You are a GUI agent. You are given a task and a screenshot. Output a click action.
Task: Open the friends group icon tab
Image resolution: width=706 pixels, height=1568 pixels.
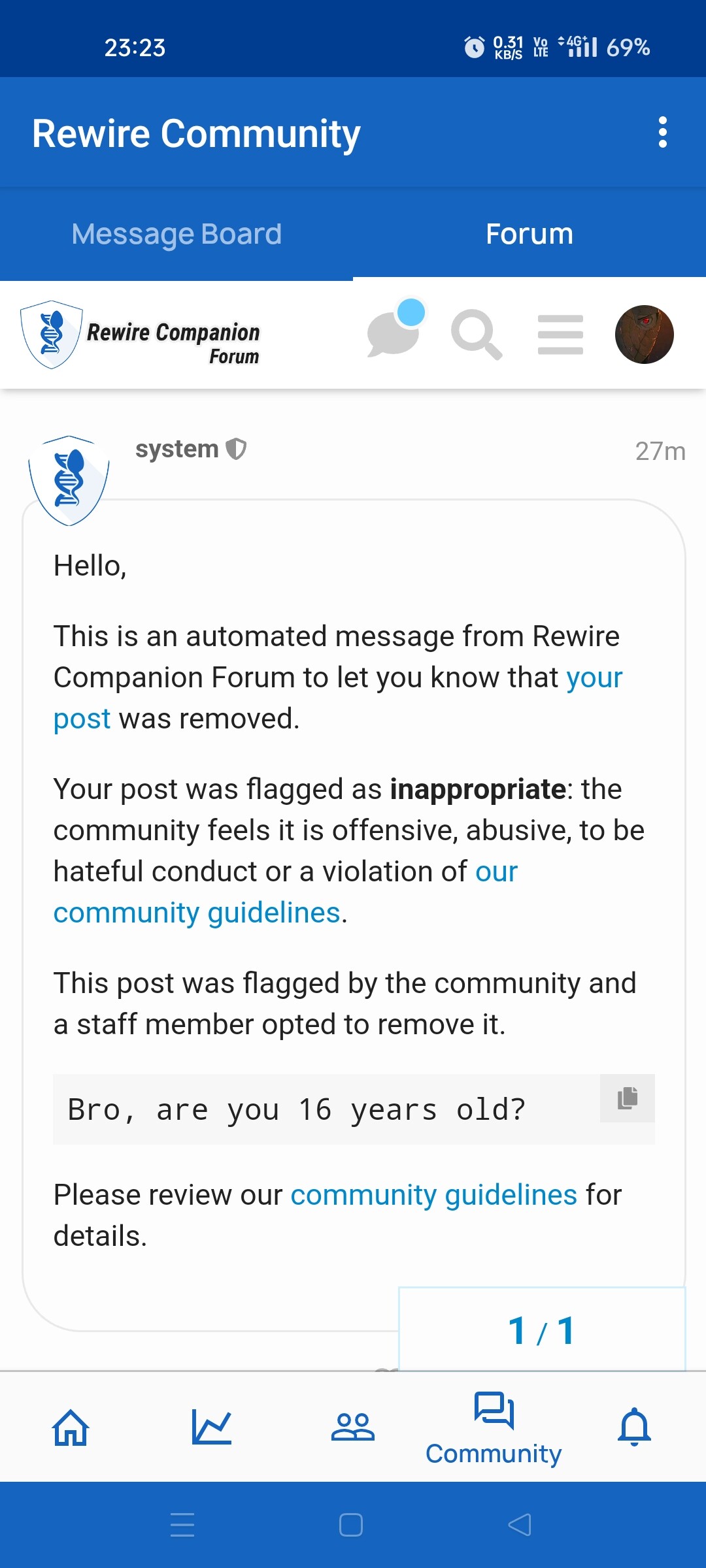353,1427
